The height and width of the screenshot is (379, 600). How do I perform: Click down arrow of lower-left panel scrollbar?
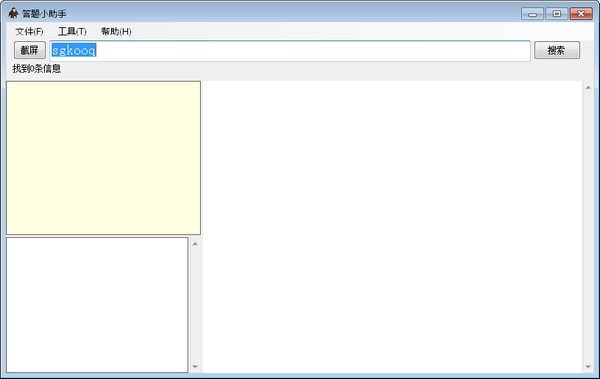[x=195, y=367]
